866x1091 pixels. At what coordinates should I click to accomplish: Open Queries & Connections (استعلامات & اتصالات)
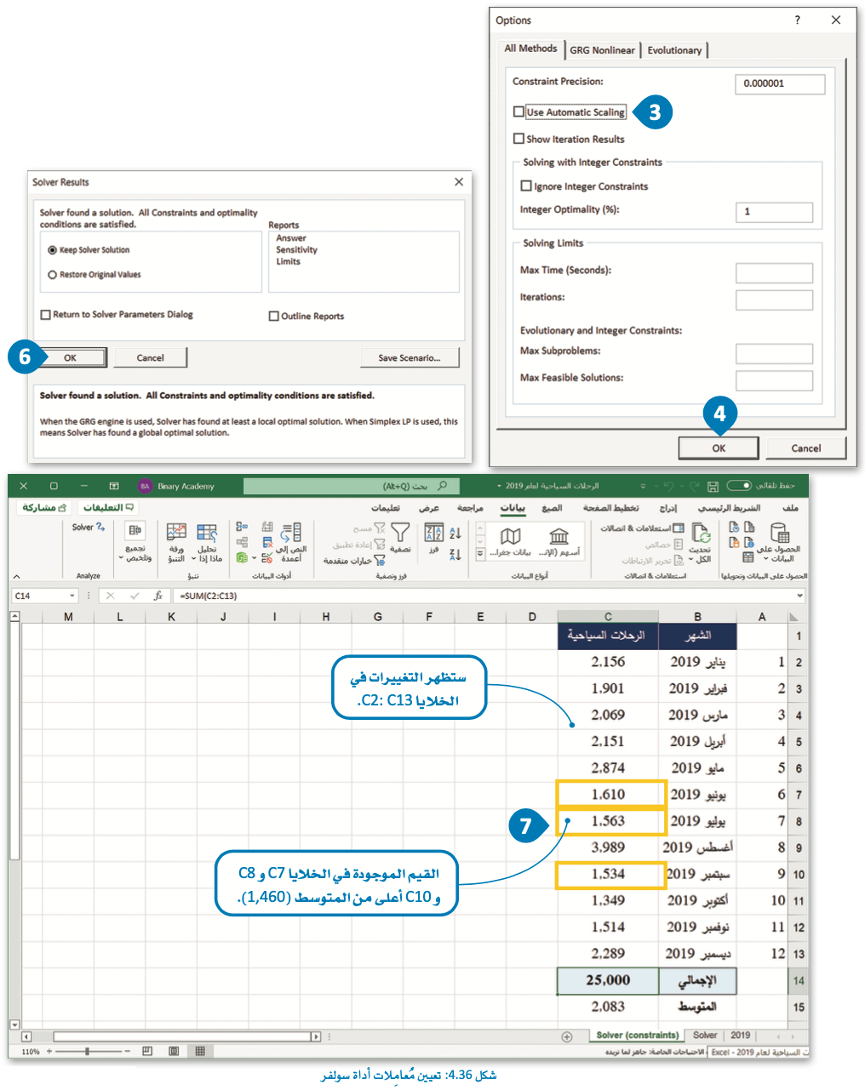[643, 528]
